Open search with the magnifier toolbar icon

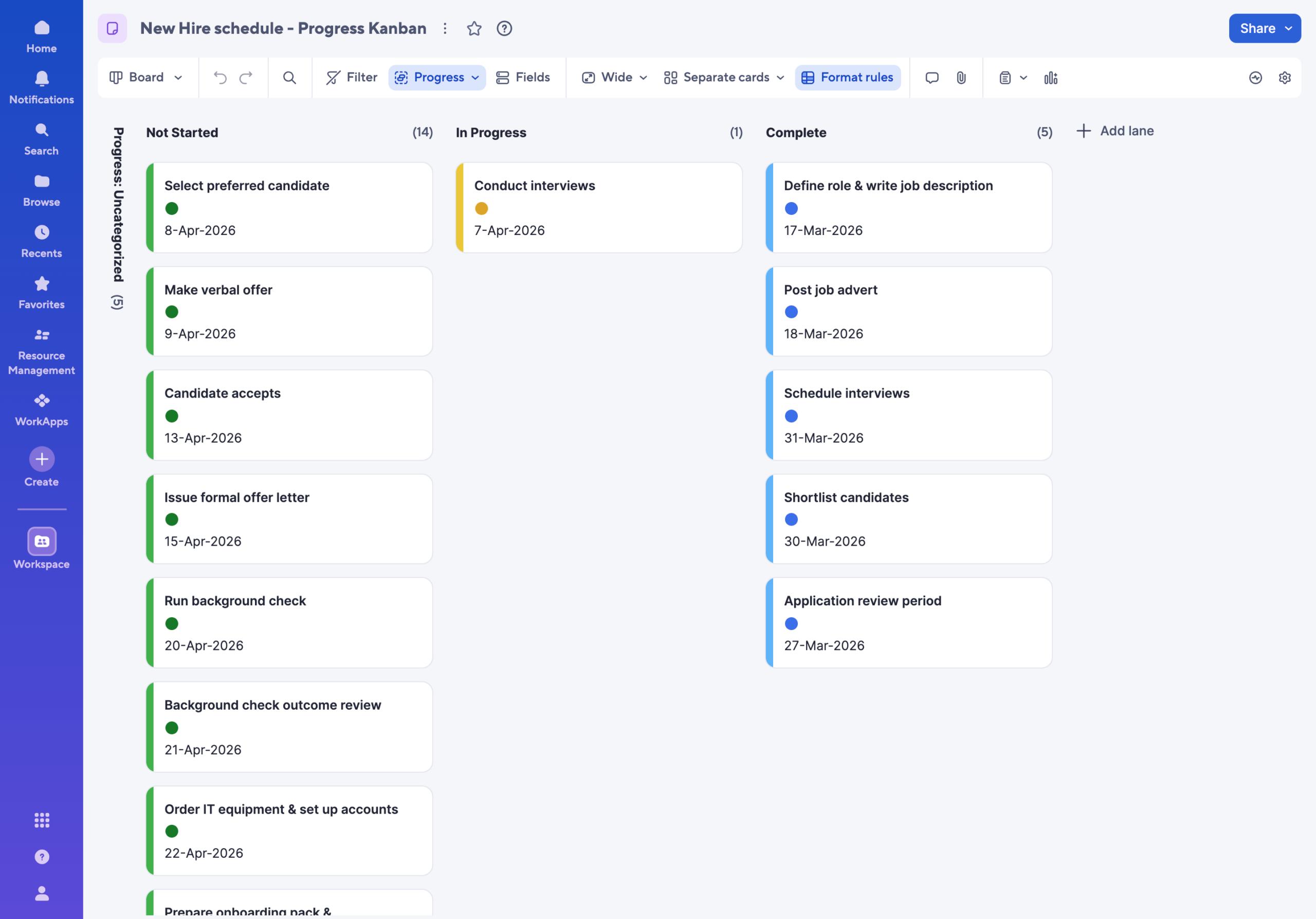click(289, 77)
